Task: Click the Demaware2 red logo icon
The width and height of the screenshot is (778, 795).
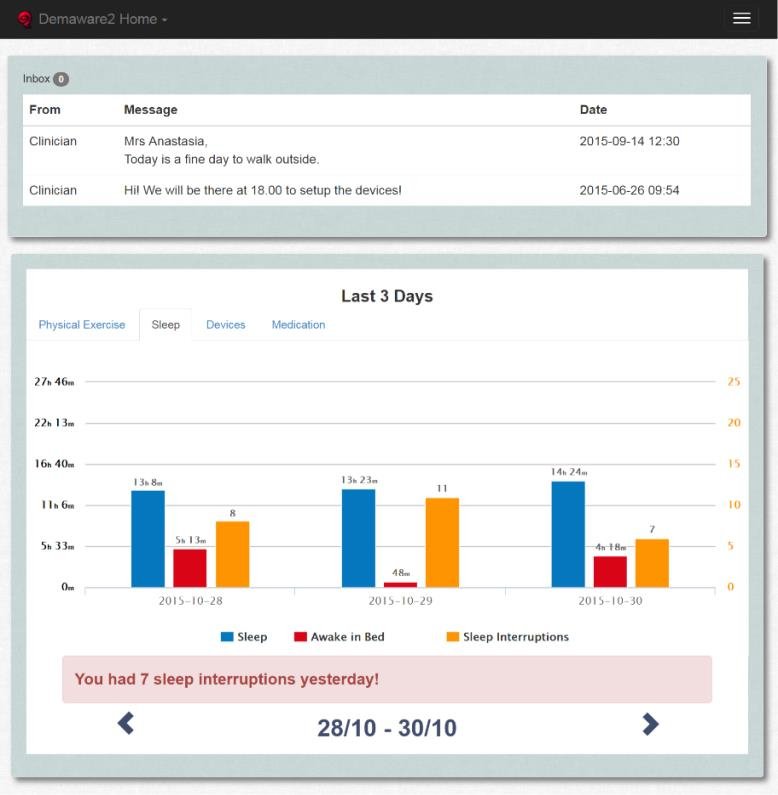Action: point(25,19)
